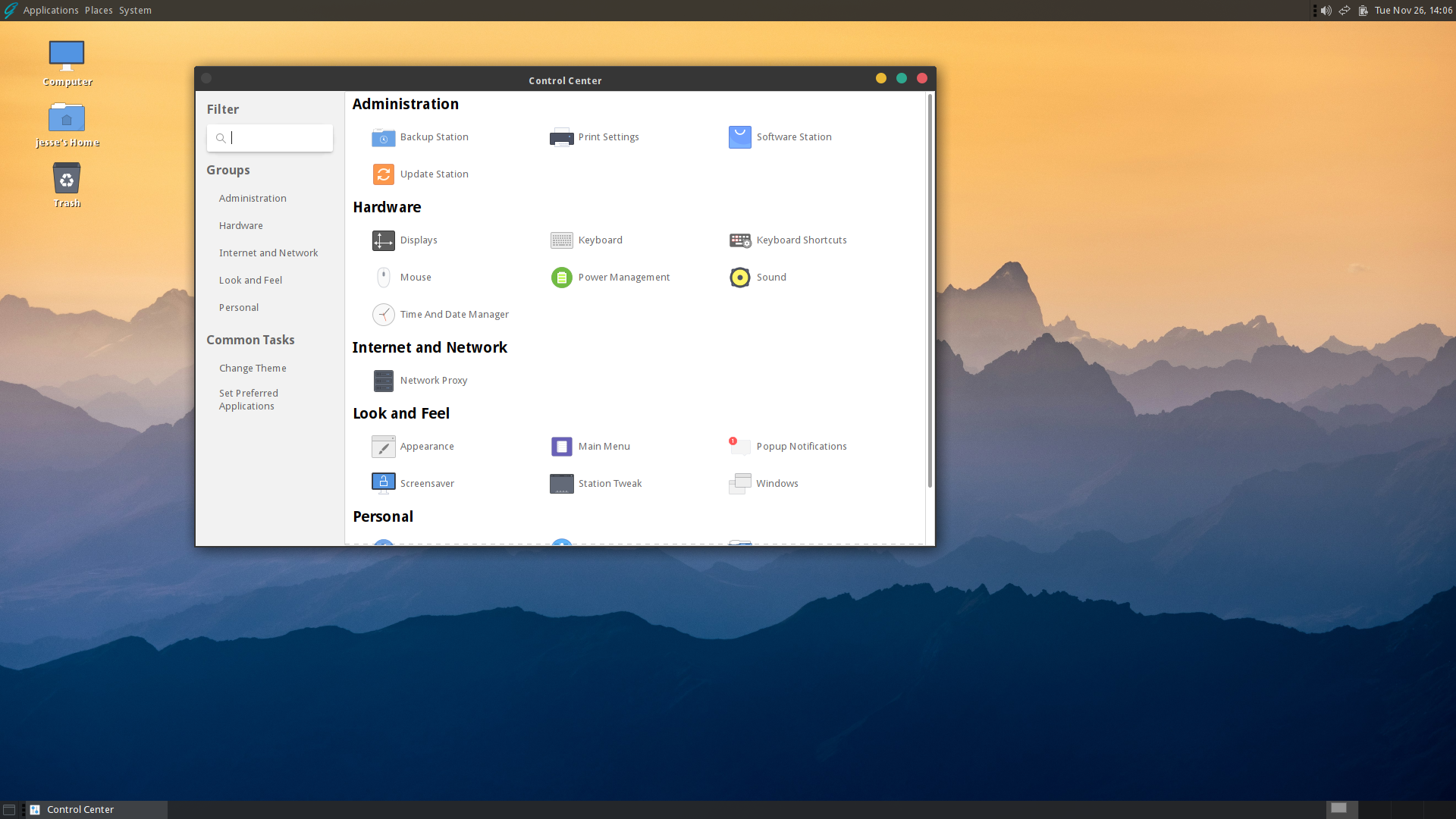Viewport: 1456px width, 819px height.
Task: Select Look and Feel group
Action: [250, 281]
